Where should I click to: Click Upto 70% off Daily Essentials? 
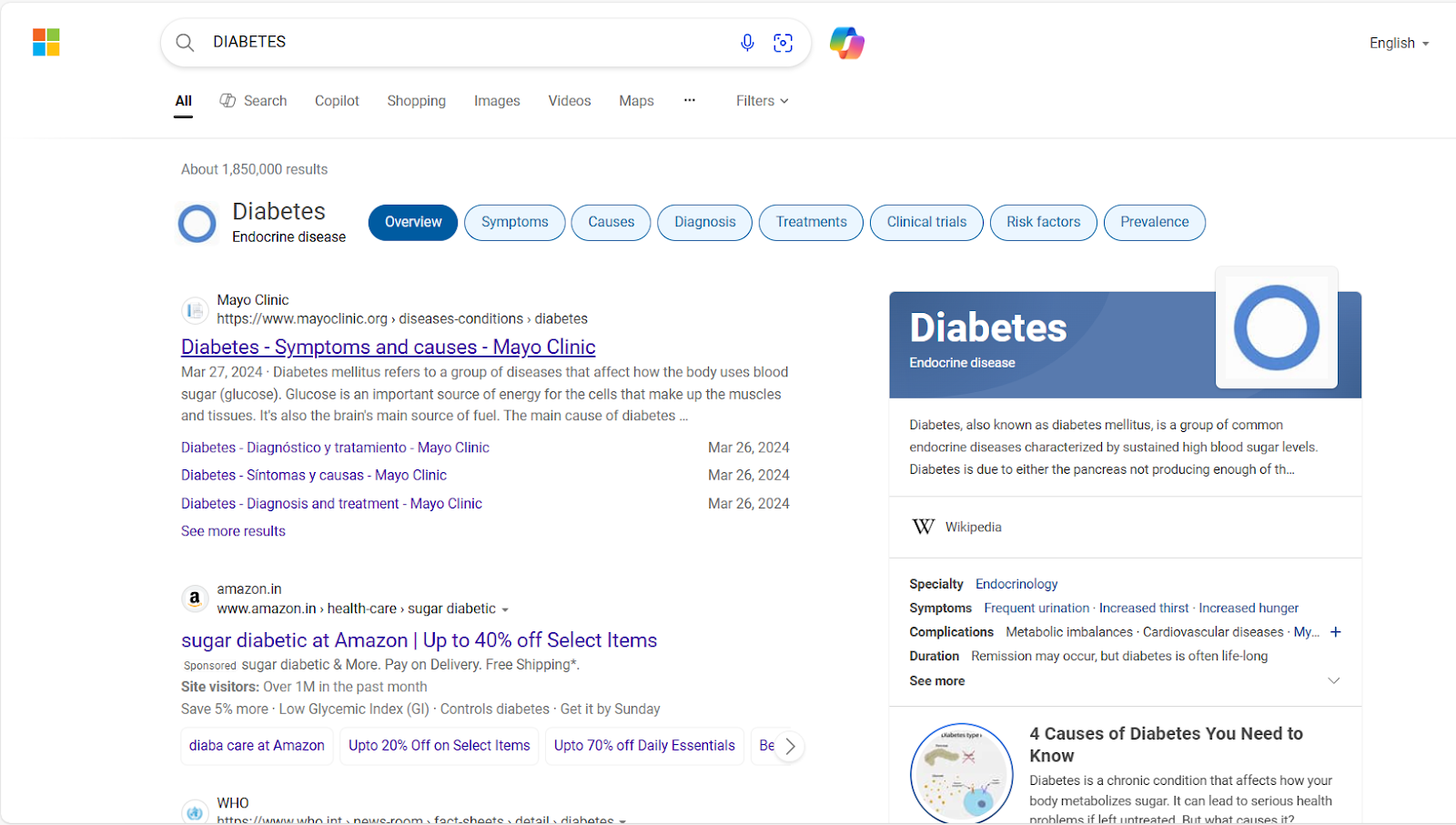[644, 746]
